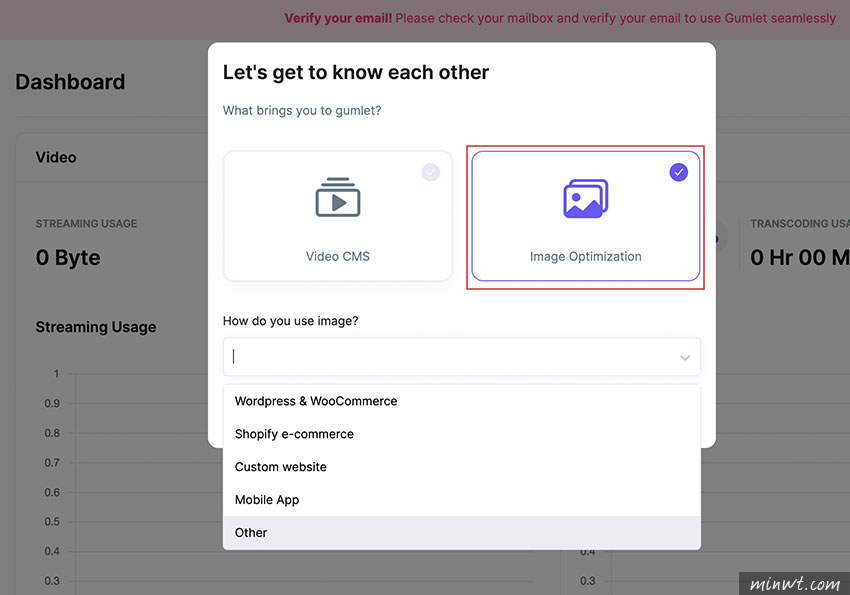
Task: Collapse the dropdown using chevron arrow
Action: [x=685, y=358]
